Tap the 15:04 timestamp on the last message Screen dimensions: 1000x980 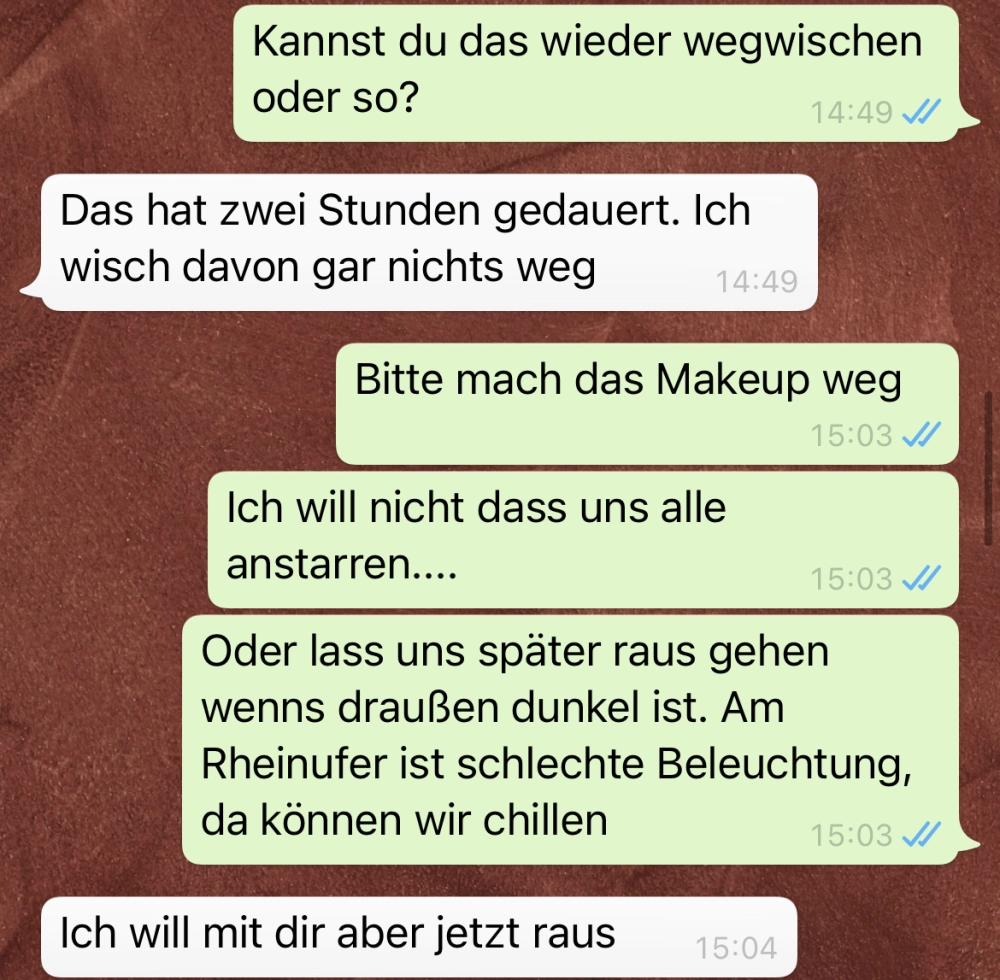click(736, 949)
